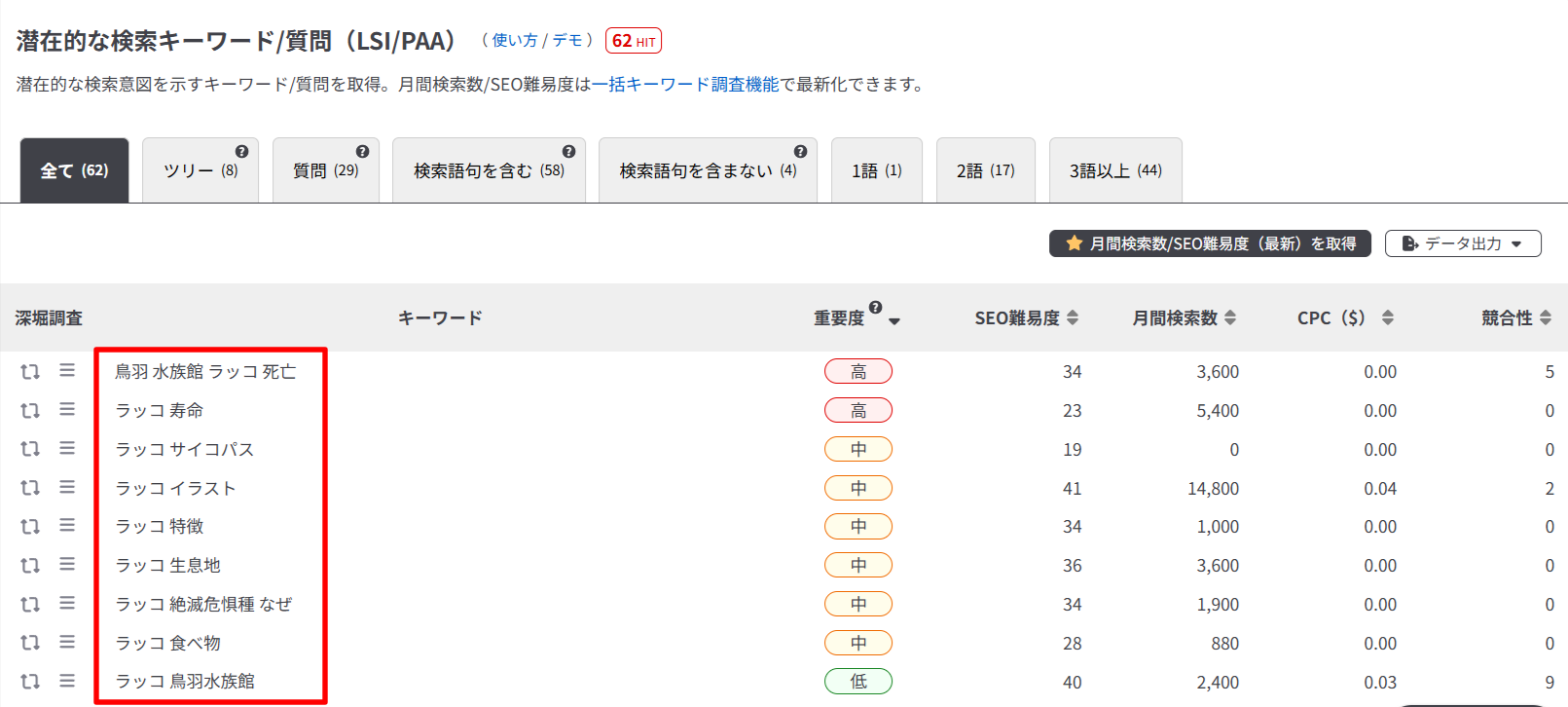Image resolution: width=1568 pixels, height=707 pixels.
Task: Sort by 月間検索数 column
Action: (1184, 318)
